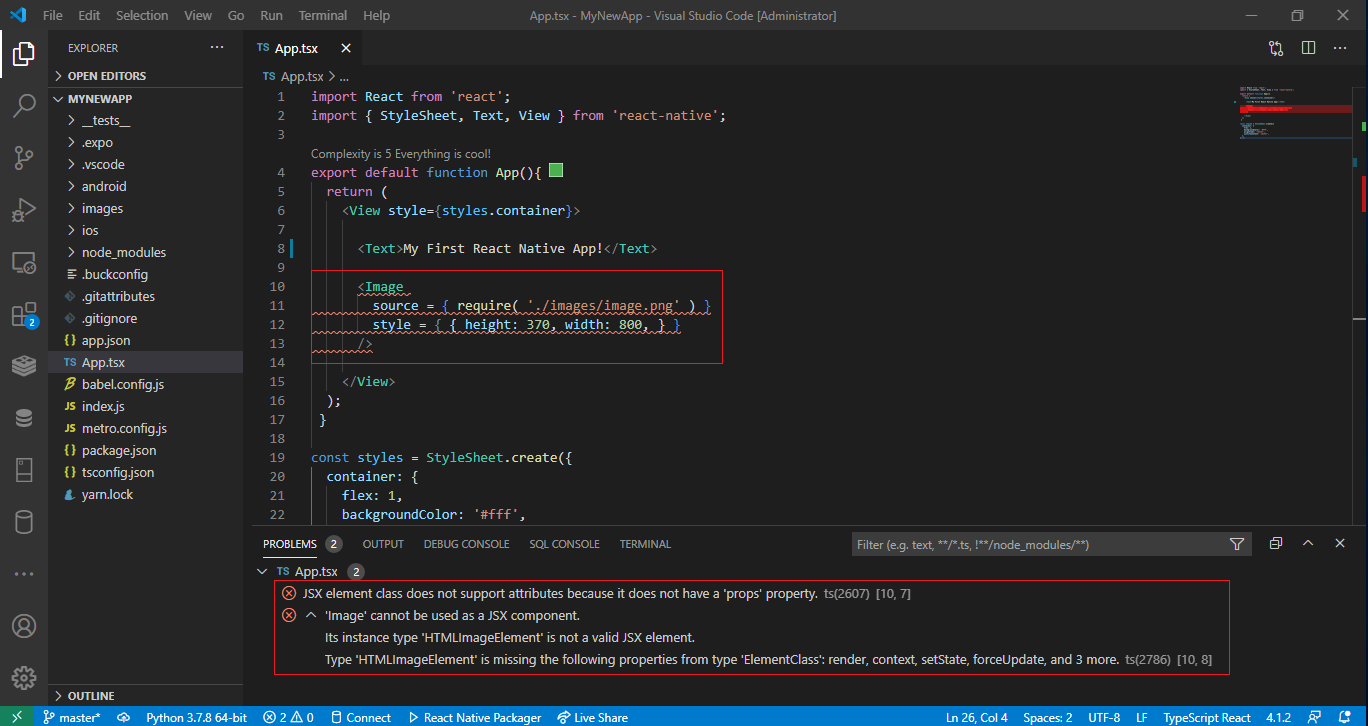This screenshot has width=1368, height=726.
Task: Click the Live Share status bar button
Action: [593, 717]
